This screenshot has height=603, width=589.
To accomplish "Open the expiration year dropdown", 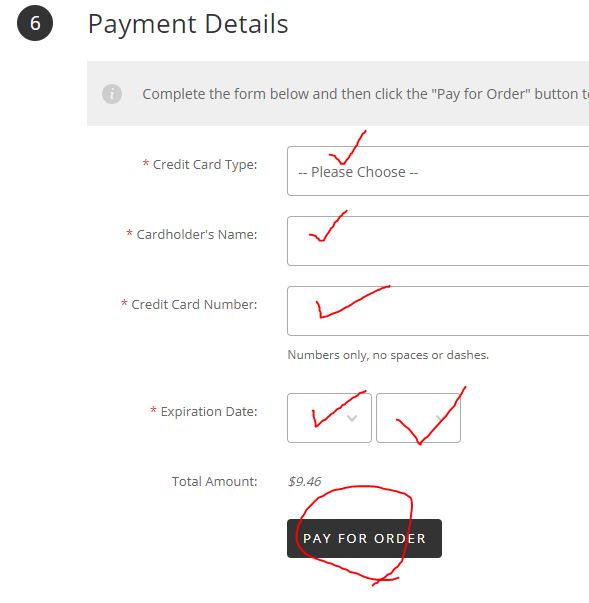I will [x=418, y=418].
